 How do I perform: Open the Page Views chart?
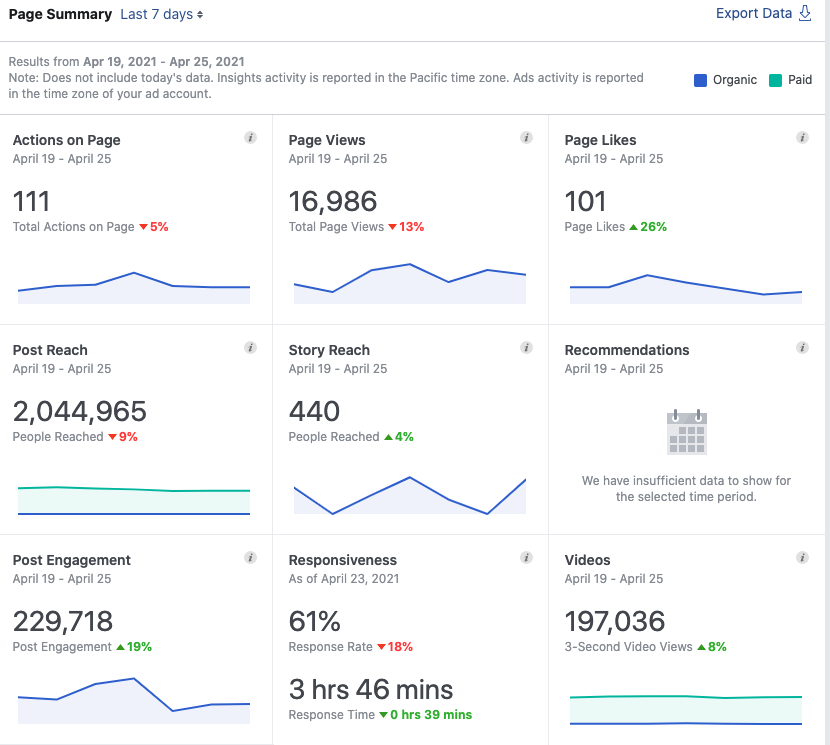pos(410,284)
